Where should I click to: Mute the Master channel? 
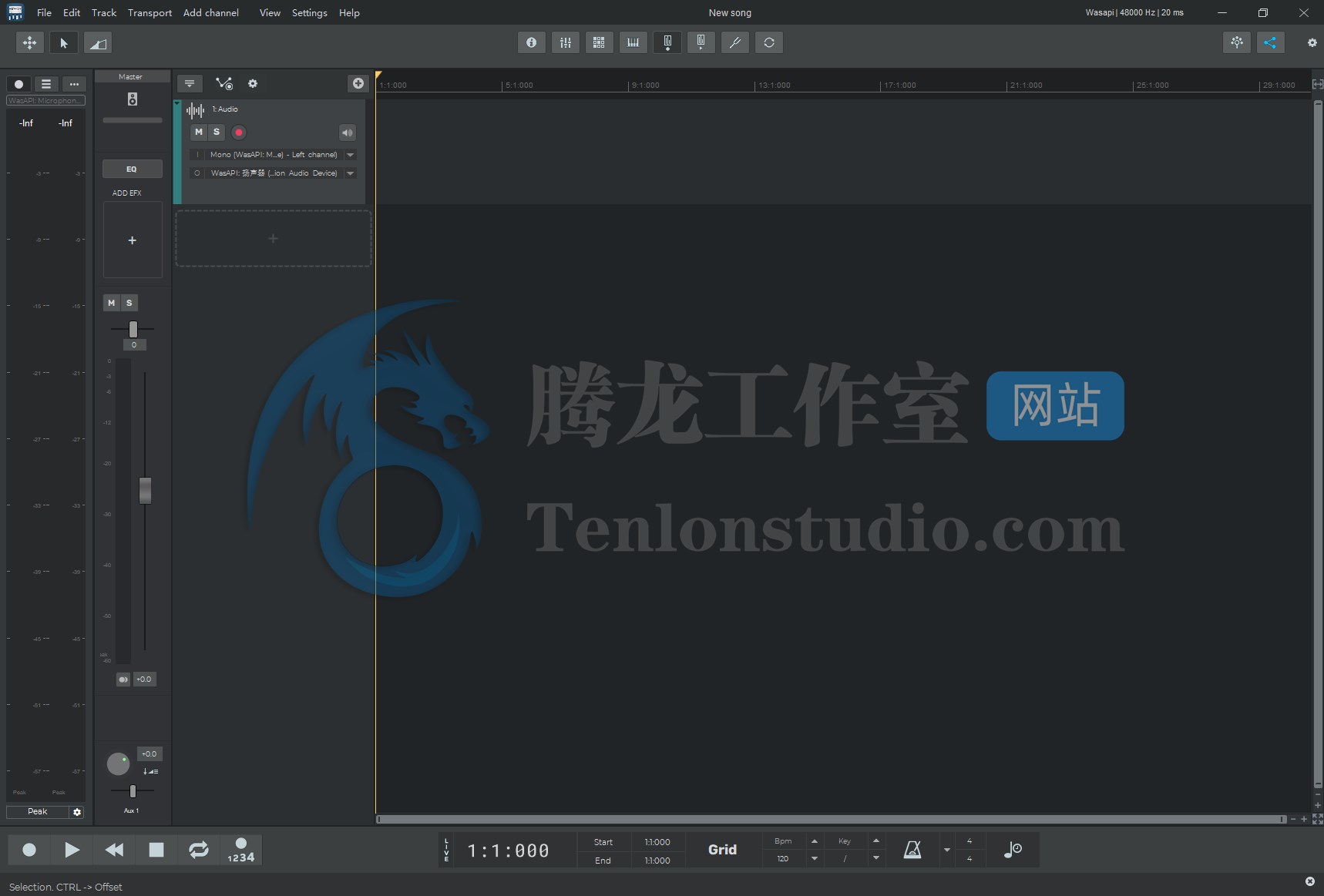coord(111,303)
